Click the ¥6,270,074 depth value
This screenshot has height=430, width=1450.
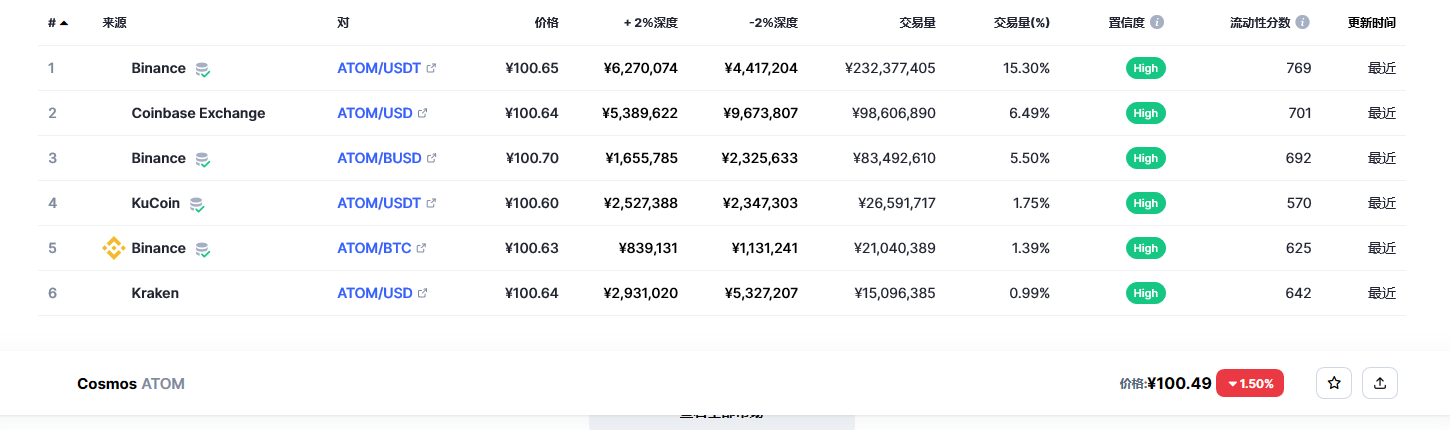[x=641, y=68]
